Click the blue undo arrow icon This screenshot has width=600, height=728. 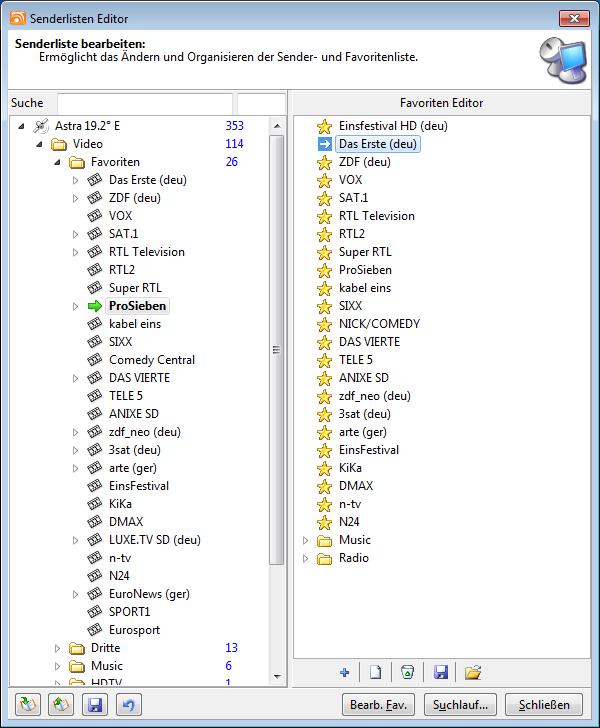click(129, 705)
